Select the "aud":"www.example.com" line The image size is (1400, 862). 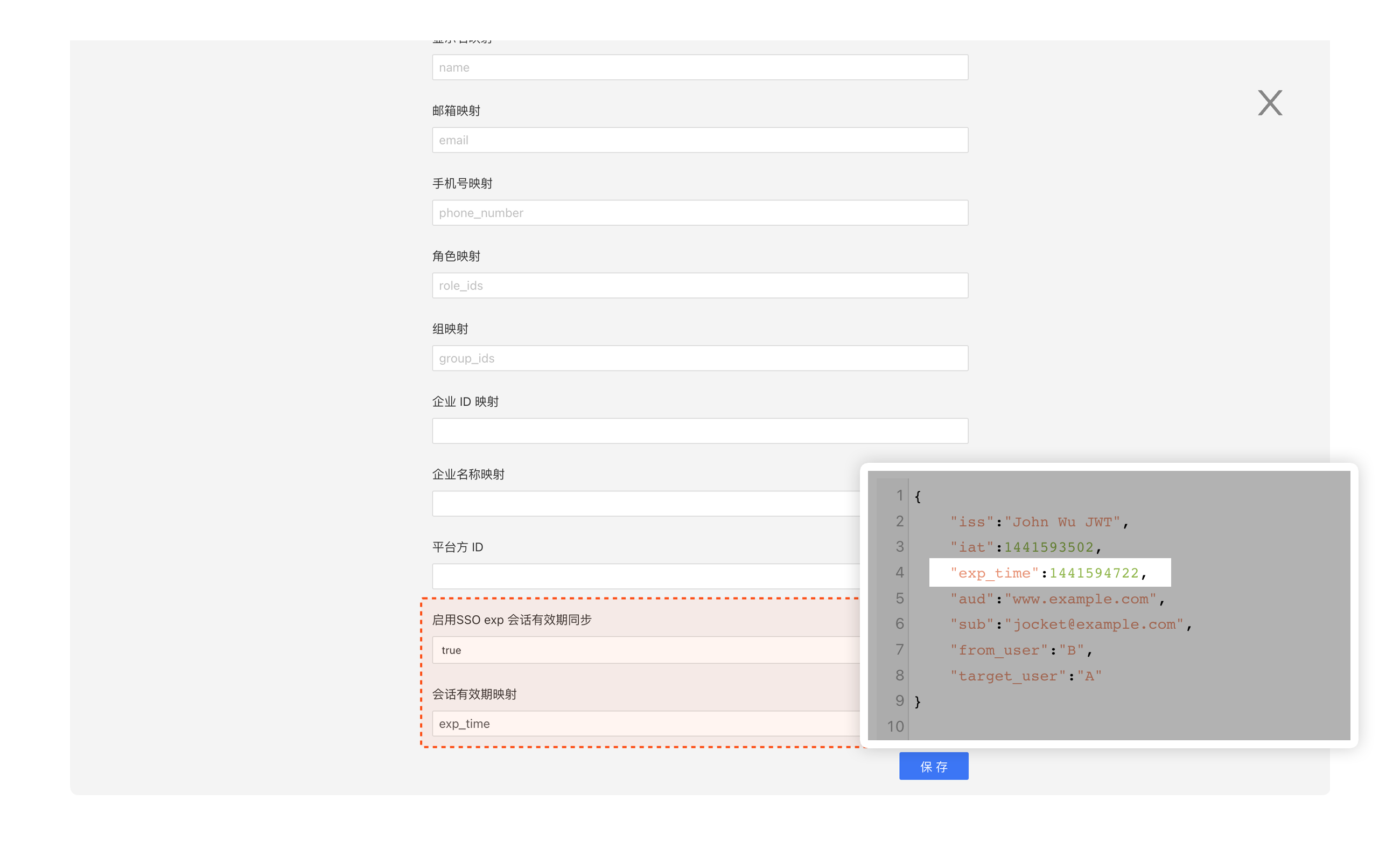click(x=1057, y=599)
